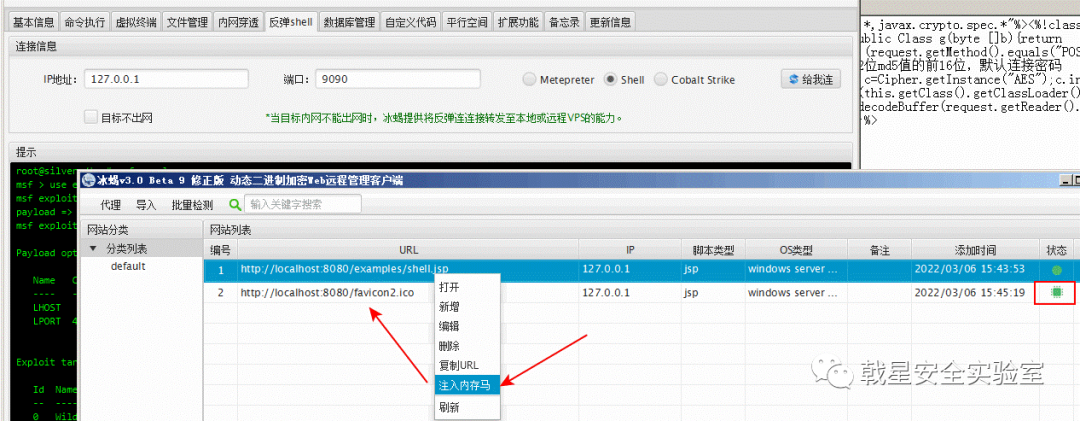Focus the IP地址 input field
Screen dimensions: 1080x421
point(166,79)
